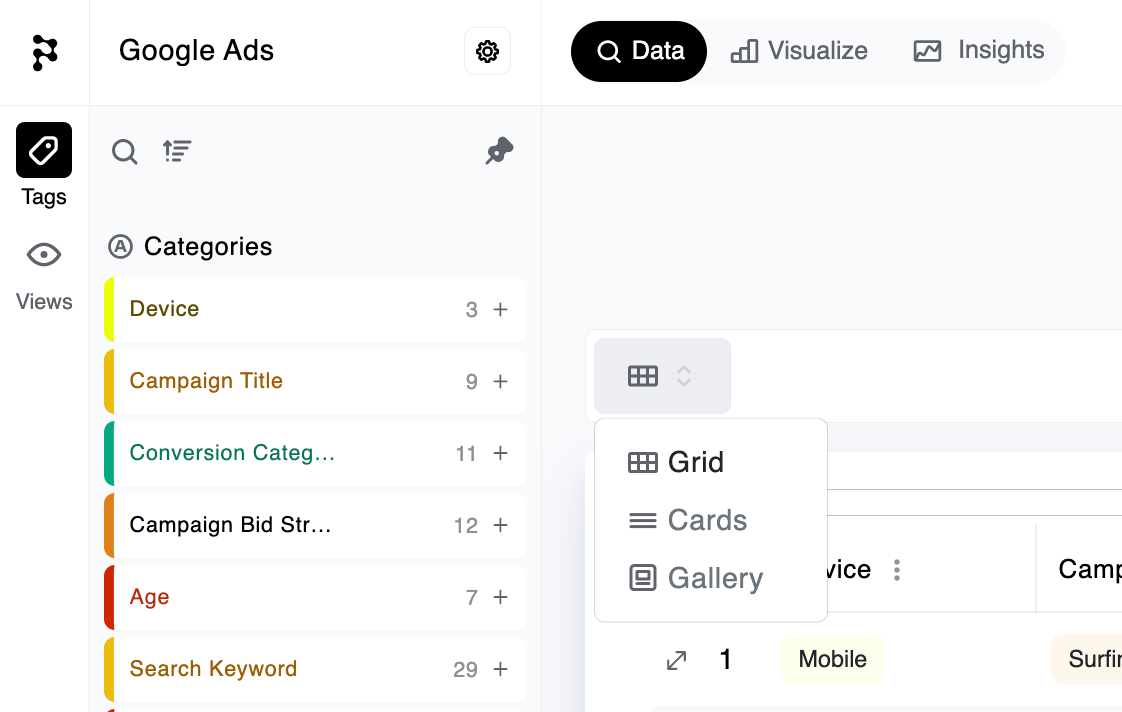
Task: Open the Tags sidebar panel
Action: click(44, 165)
